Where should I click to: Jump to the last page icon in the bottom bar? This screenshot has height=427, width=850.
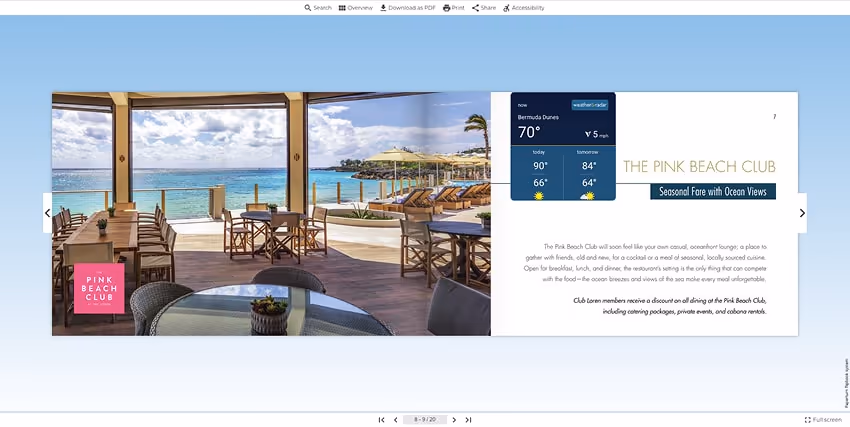pyautogui.click(x=468, y=419)
